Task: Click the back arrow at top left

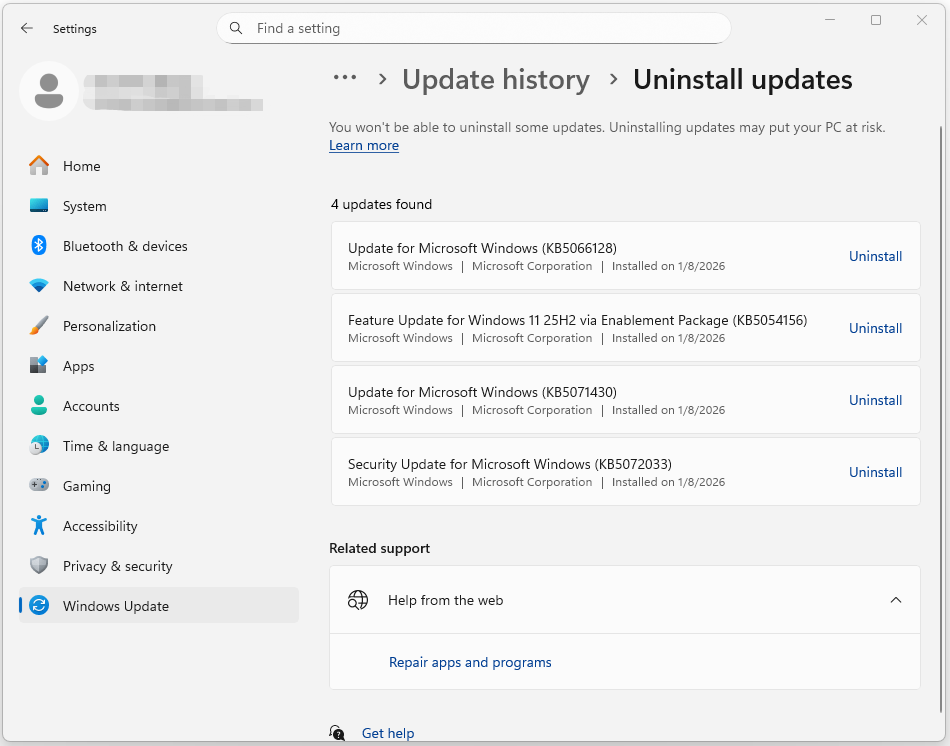Action: point(26,28)
